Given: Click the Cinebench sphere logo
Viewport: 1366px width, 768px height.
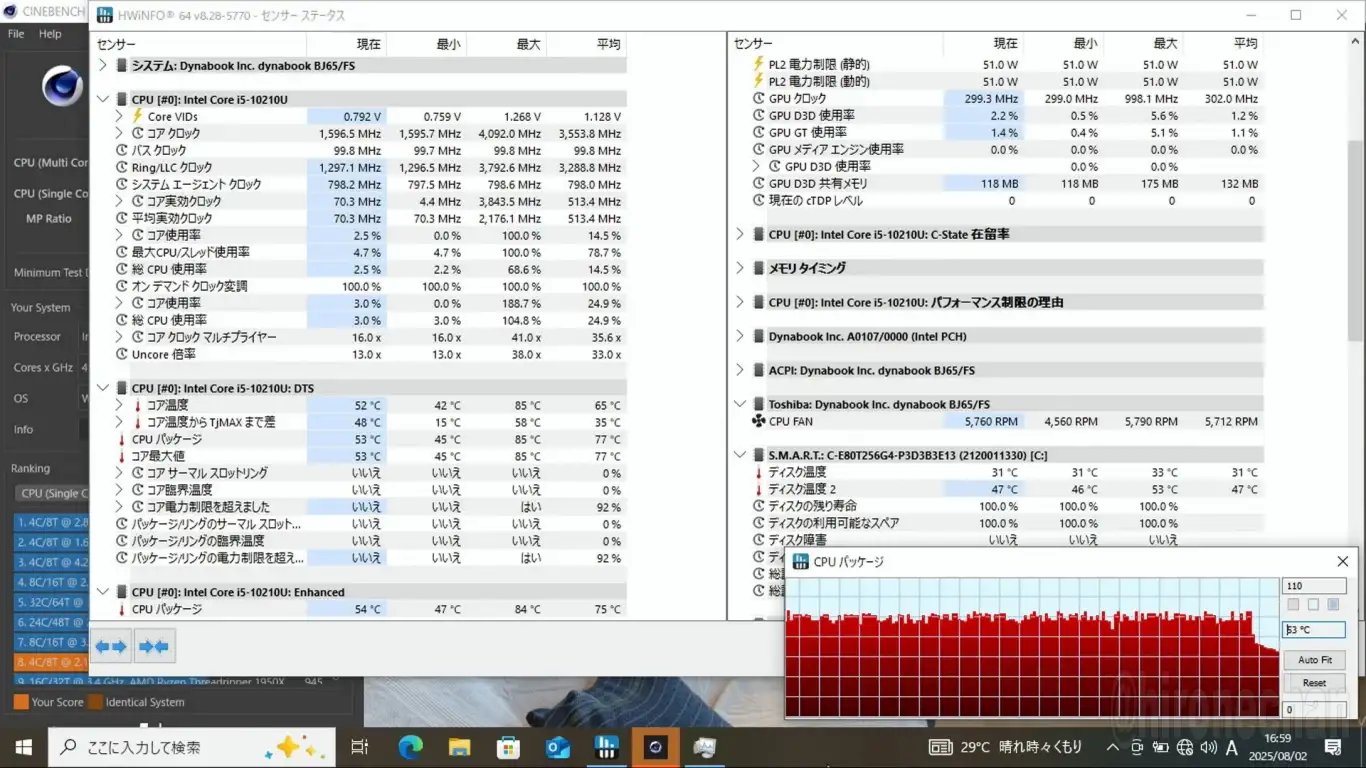Looking at the screenshot, I should point(62,87).
